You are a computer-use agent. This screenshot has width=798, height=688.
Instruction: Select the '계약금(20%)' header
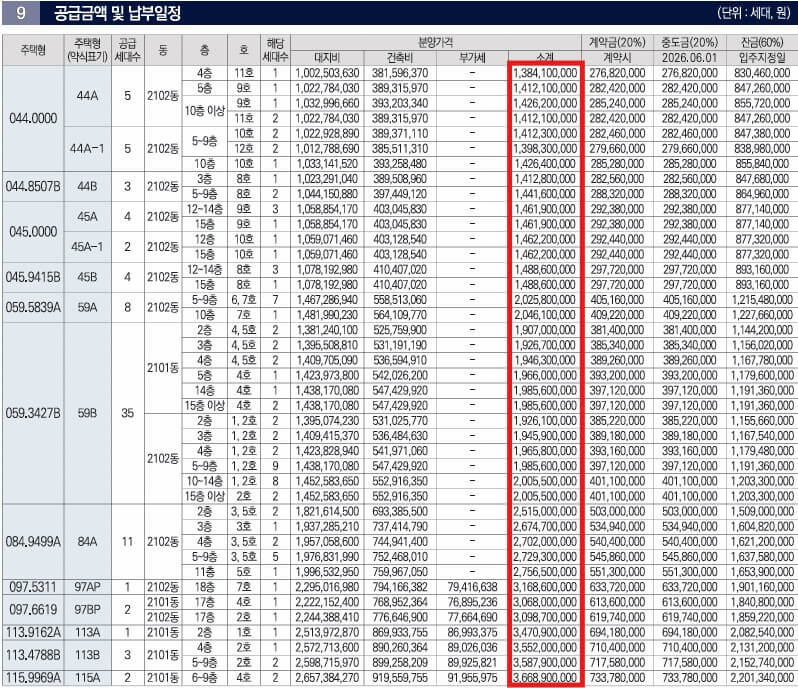(617, 42)
